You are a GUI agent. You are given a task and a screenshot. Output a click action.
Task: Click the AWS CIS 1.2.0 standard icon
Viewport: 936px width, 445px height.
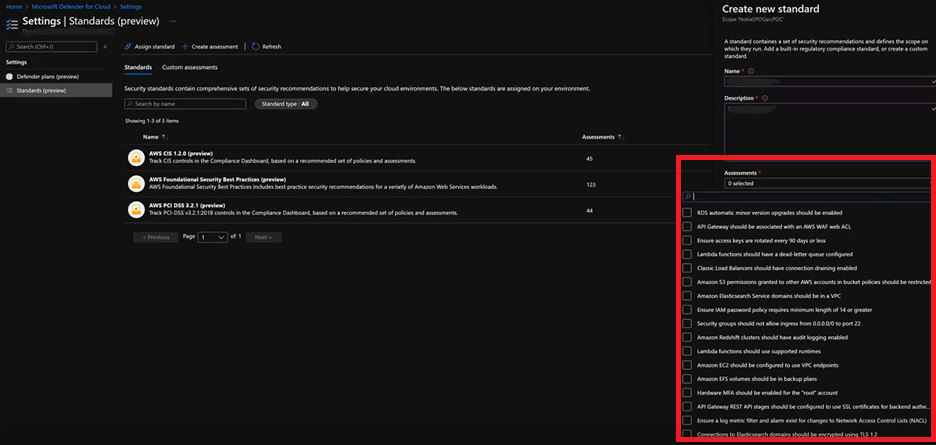click(x=137, y=158)
